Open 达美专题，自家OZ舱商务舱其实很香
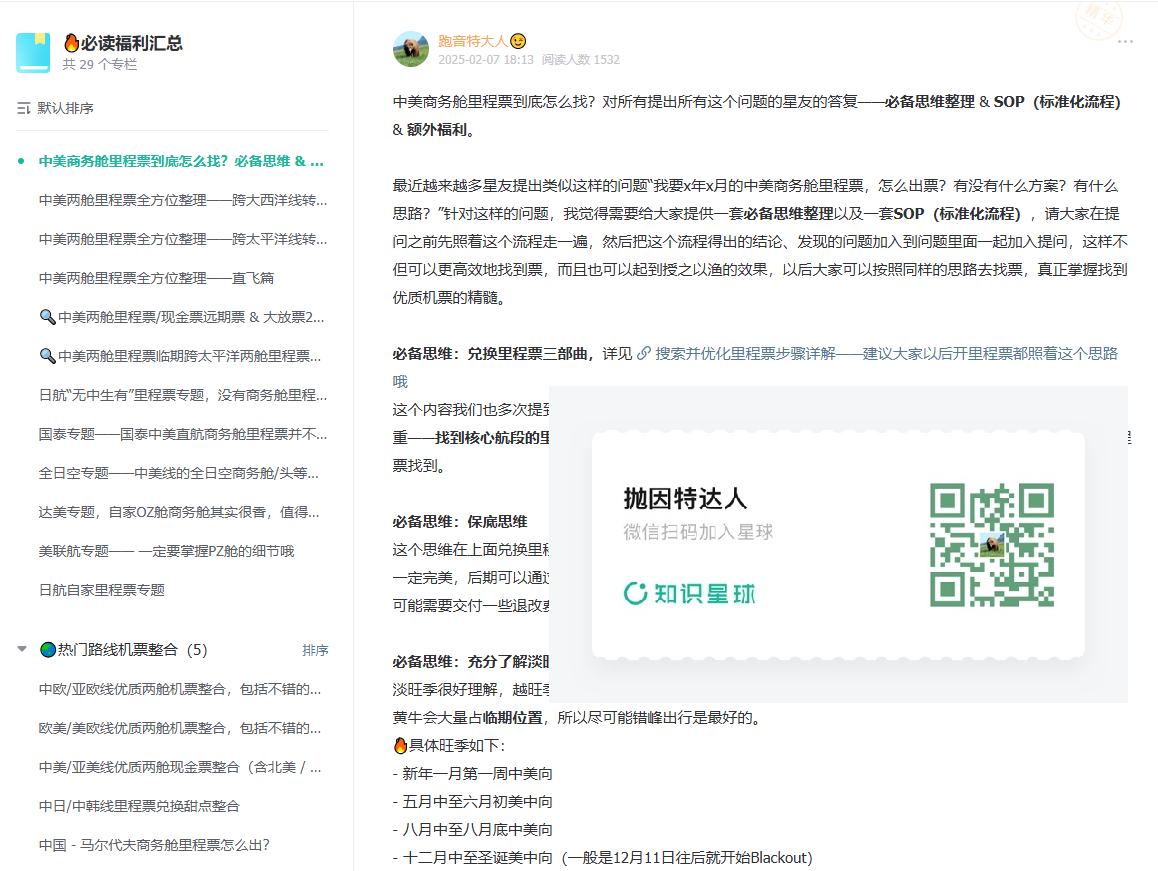The height and width of the screenshot is (871, 1158). [x=179, y=512]
